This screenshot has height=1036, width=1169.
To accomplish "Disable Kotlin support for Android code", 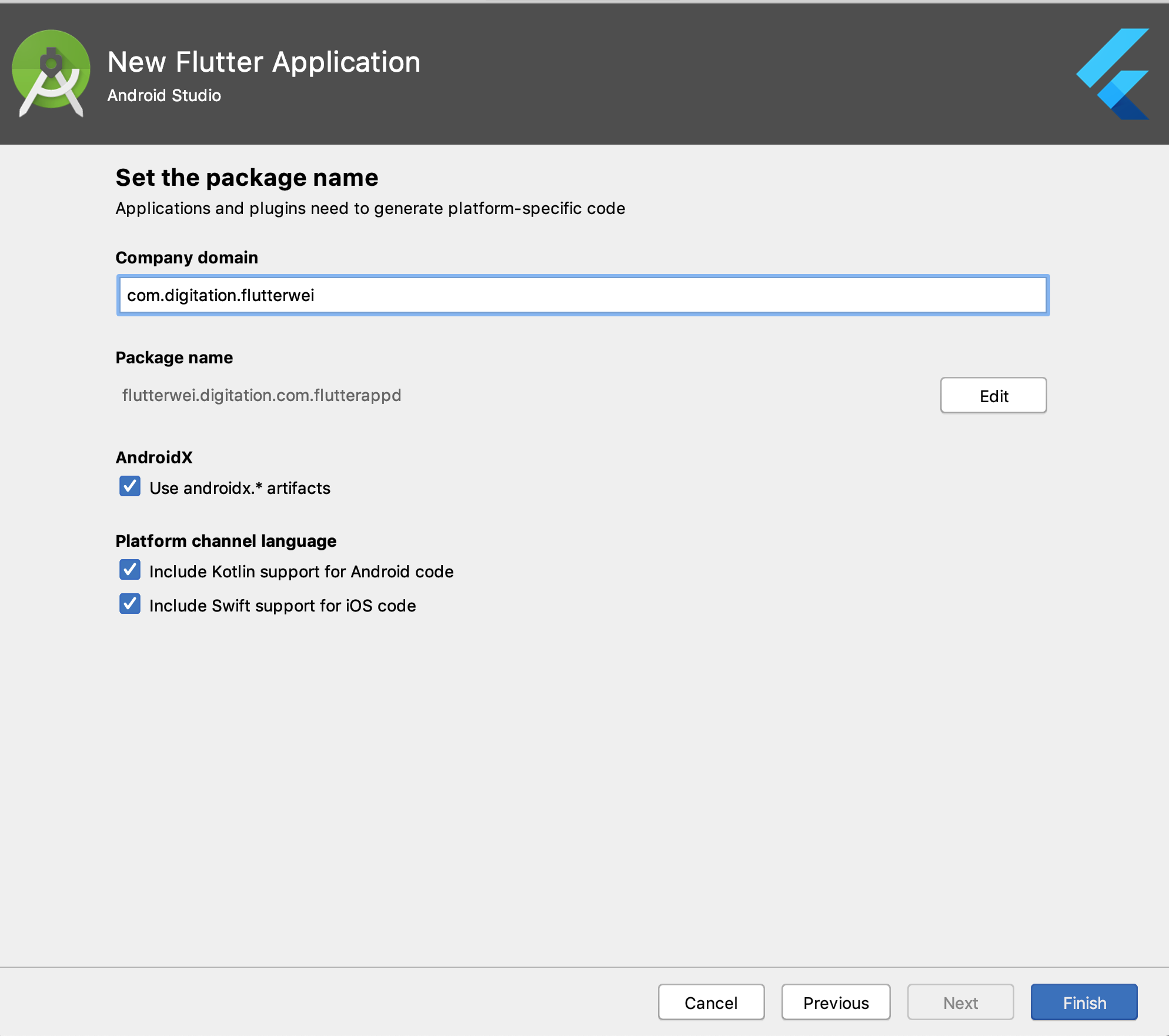I will pyautogui.click(x=130, y=570).
